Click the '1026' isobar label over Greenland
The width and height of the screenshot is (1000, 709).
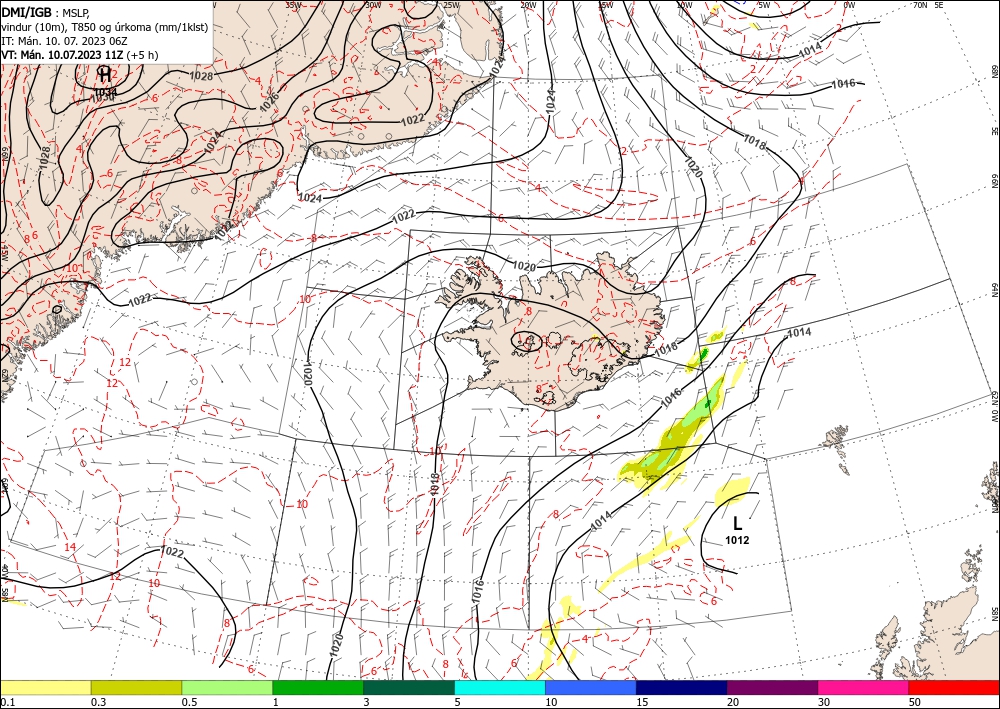(x=270, y=102)
